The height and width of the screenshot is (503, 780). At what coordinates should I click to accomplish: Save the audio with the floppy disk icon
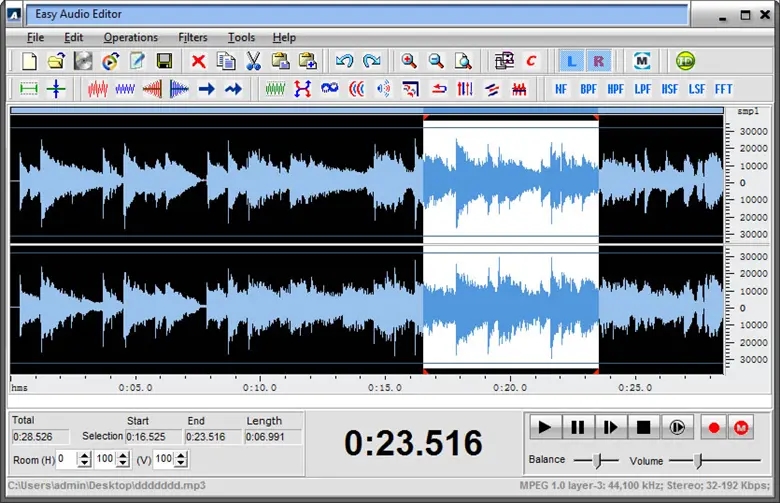(164, 61)
